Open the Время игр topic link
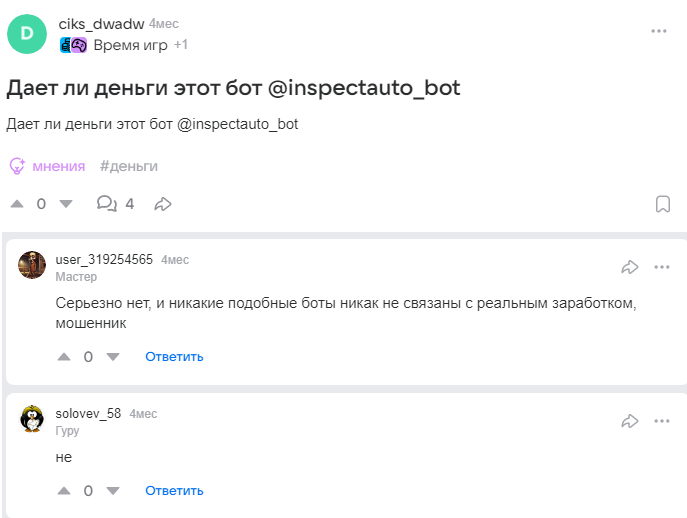The width and height of the screenshot is (687, 518). click(x=129, y=45)
